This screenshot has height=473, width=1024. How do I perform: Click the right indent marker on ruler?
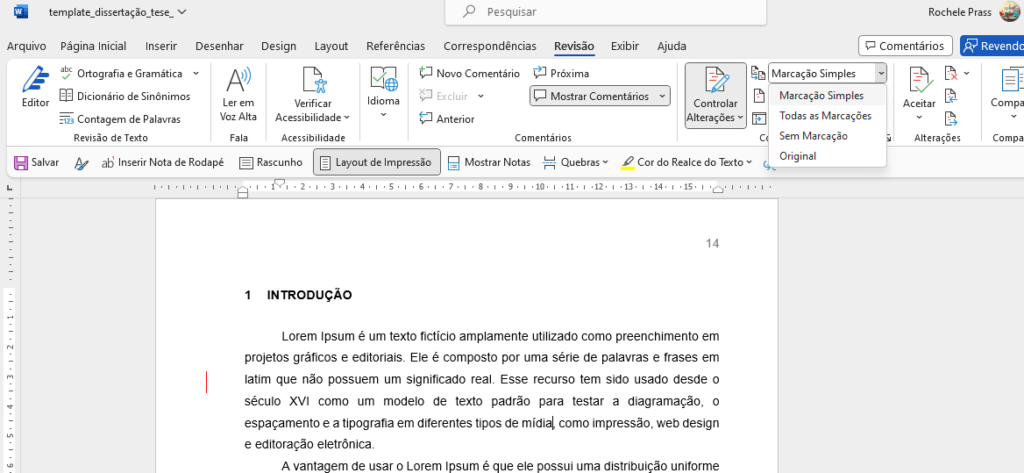(x=718, y=189)
